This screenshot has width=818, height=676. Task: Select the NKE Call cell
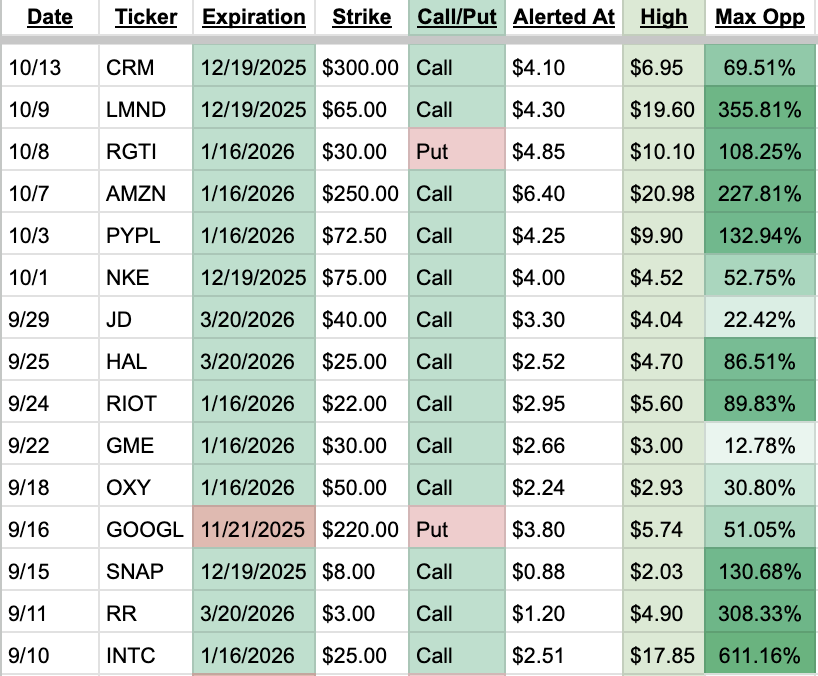coord(457,277)
